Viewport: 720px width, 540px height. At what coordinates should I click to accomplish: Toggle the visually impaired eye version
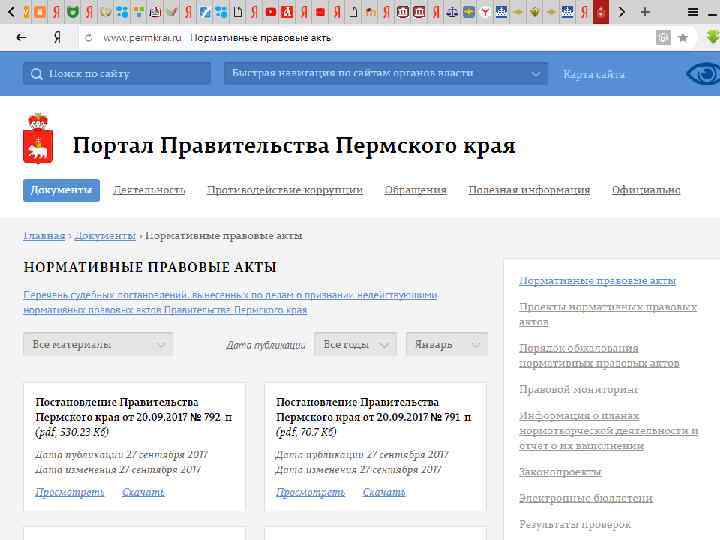click(703, 74)
